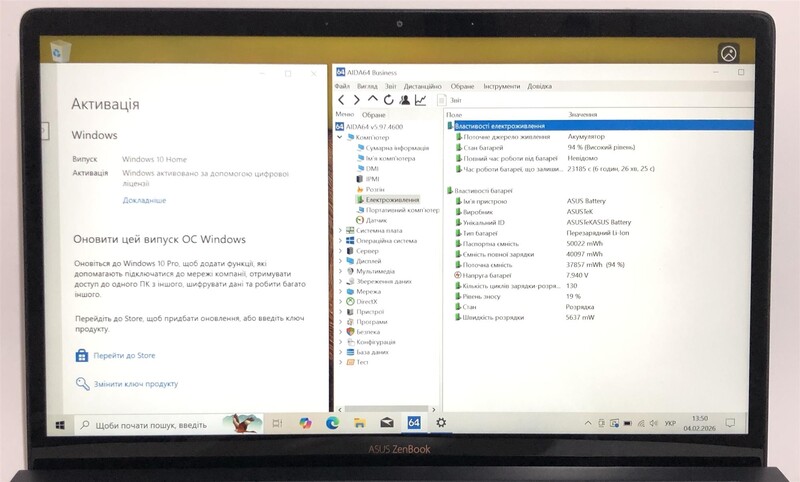Click the Докладніше link
Image resolution: width=800 pixels, height=482 pixels.
[144, 200]
